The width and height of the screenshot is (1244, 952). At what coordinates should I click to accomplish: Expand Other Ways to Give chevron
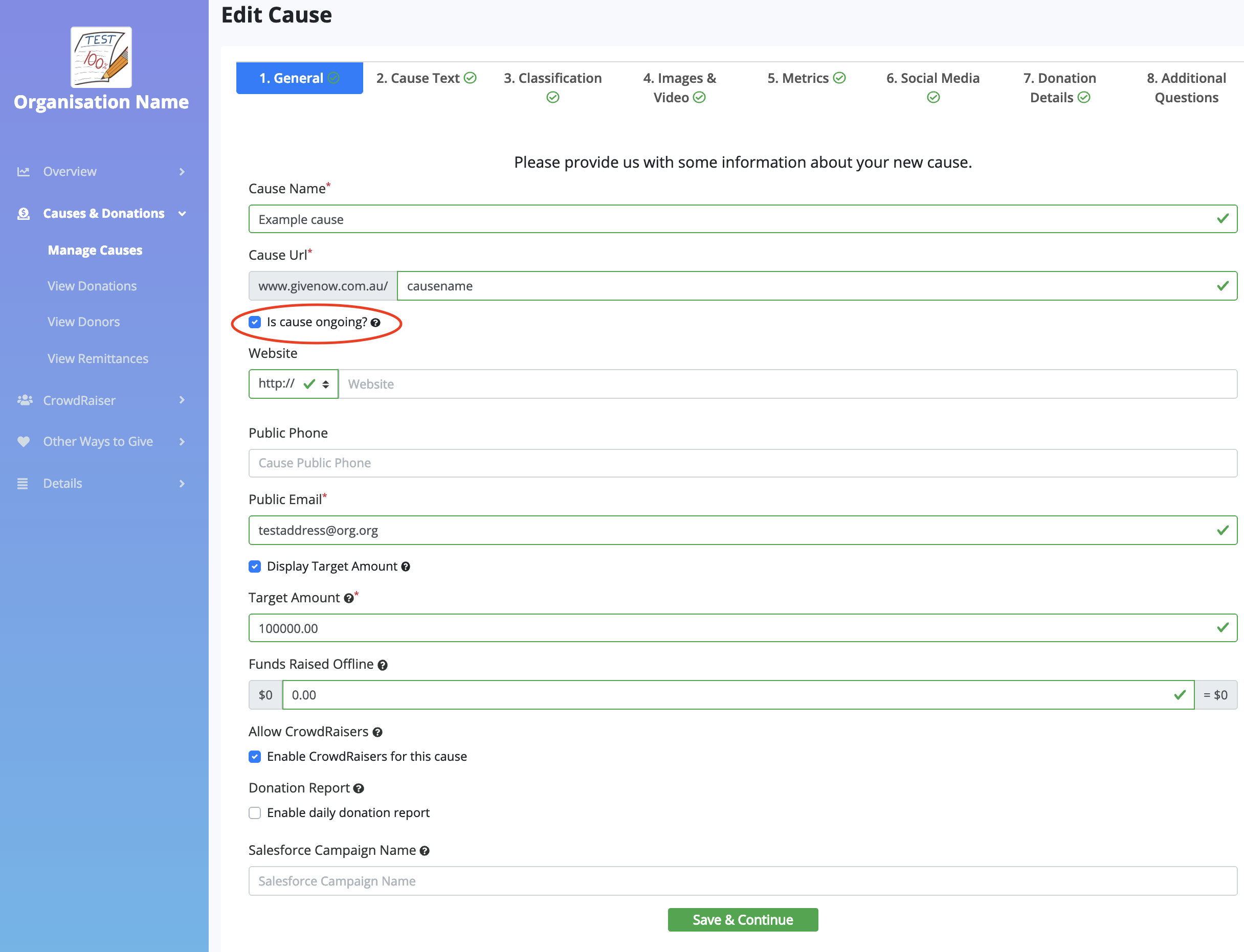(x=182, y=441)
